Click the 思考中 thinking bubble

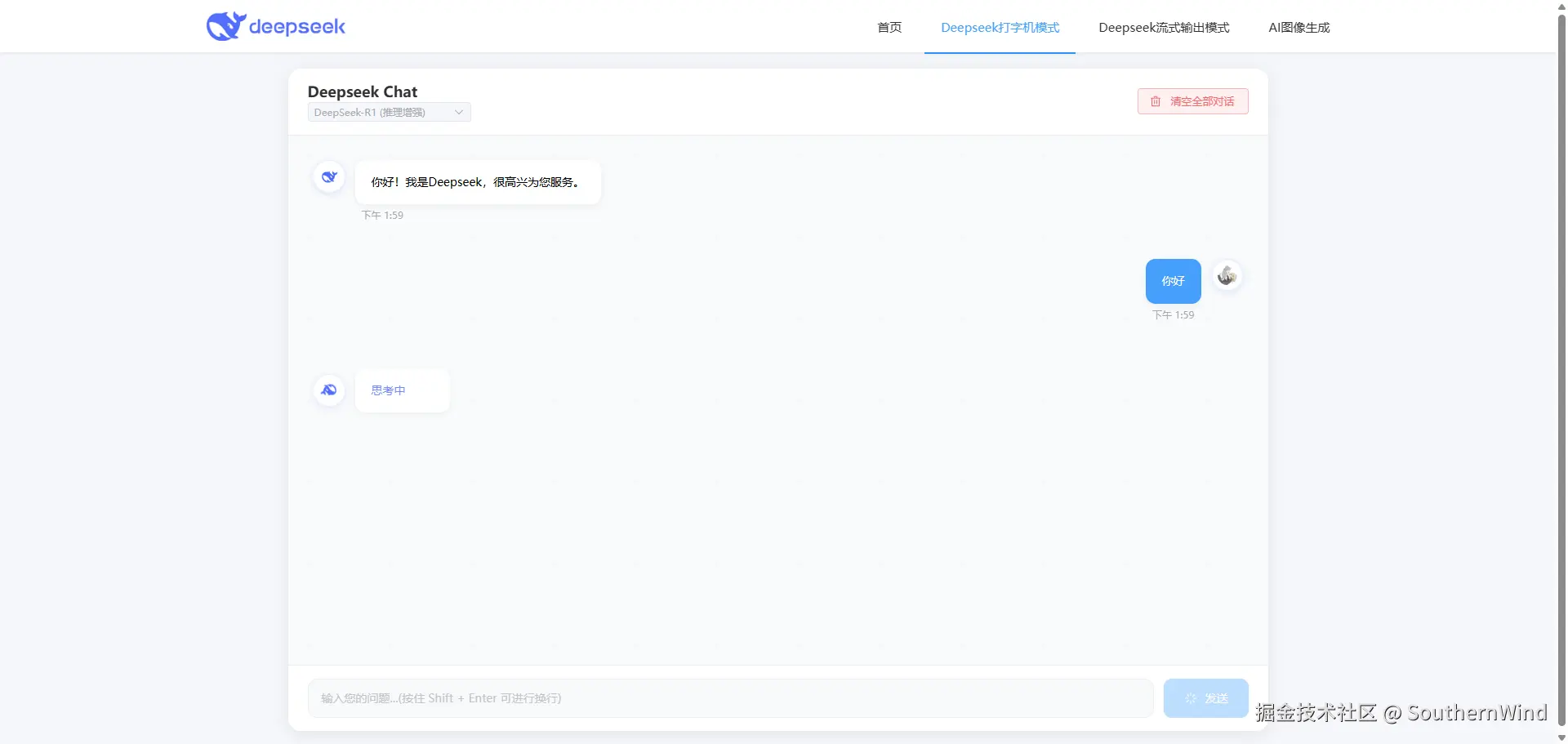coord(402,390)
